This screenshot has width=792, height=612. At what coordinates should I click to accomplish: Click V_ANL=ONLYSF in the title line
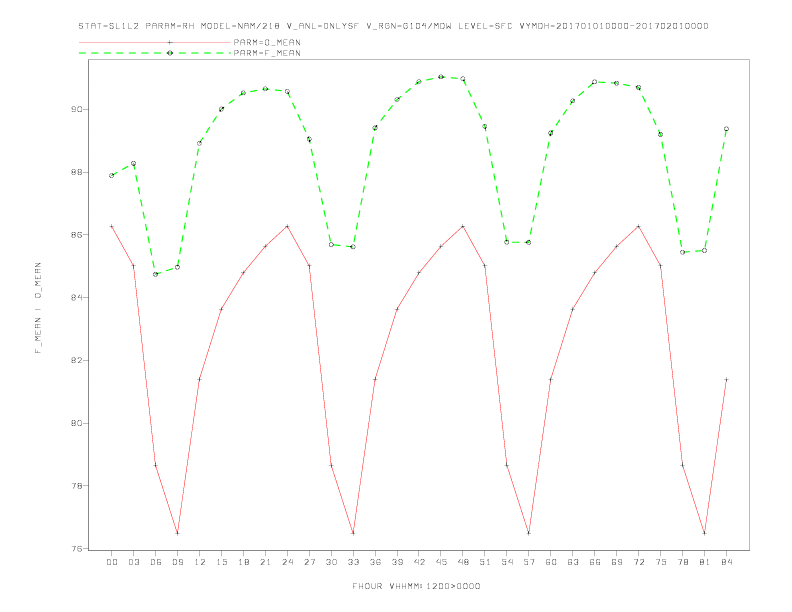click(323, 26)
